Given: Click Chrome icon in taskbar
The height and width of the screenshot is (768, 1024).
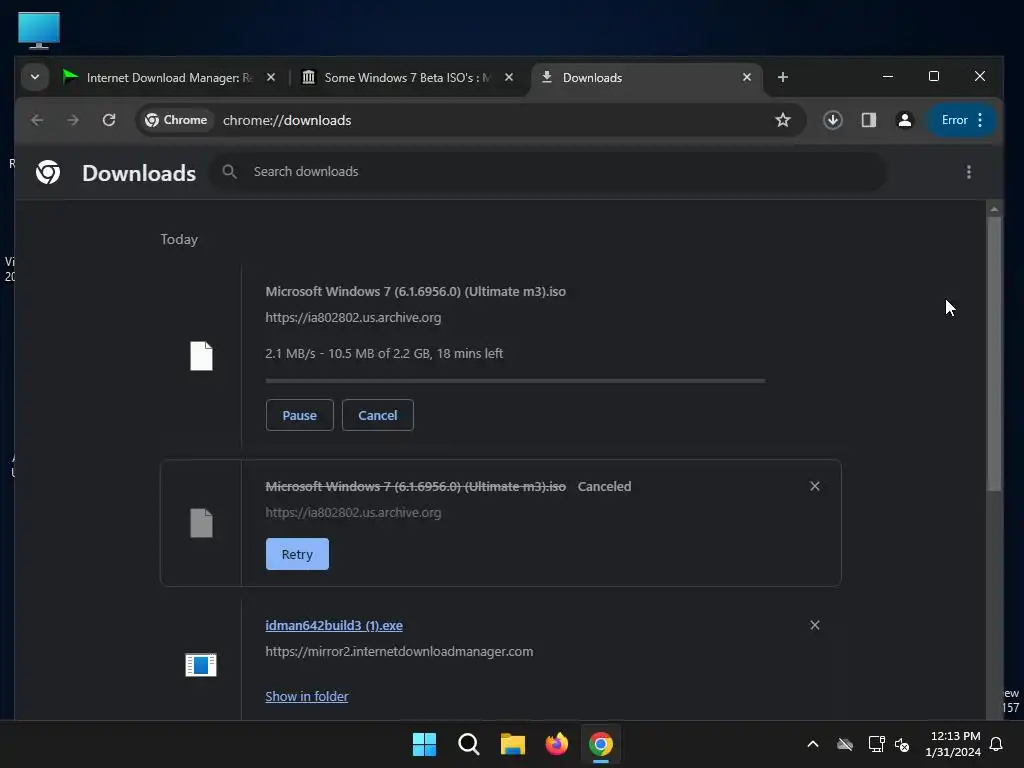Looking at the screenshot, I should 601,744.
